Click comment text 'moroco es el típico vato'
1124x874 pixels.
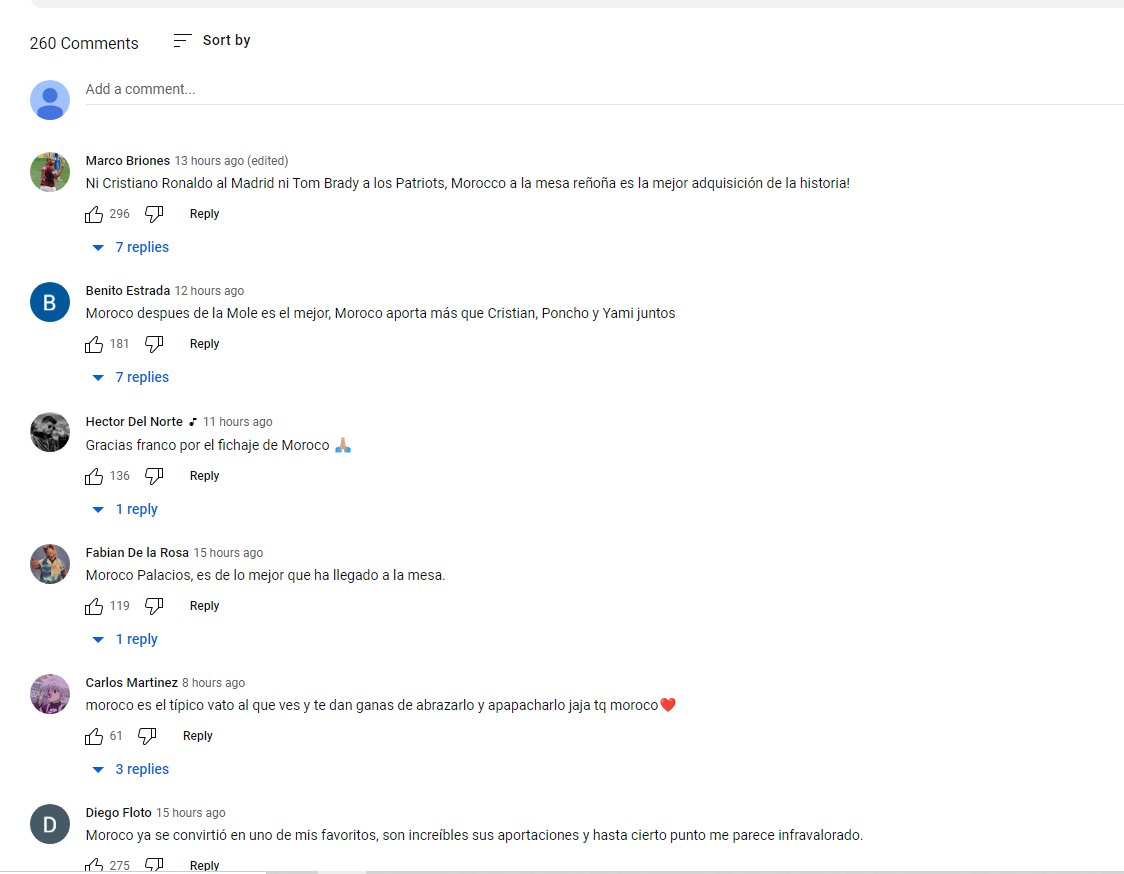(380, 706)
